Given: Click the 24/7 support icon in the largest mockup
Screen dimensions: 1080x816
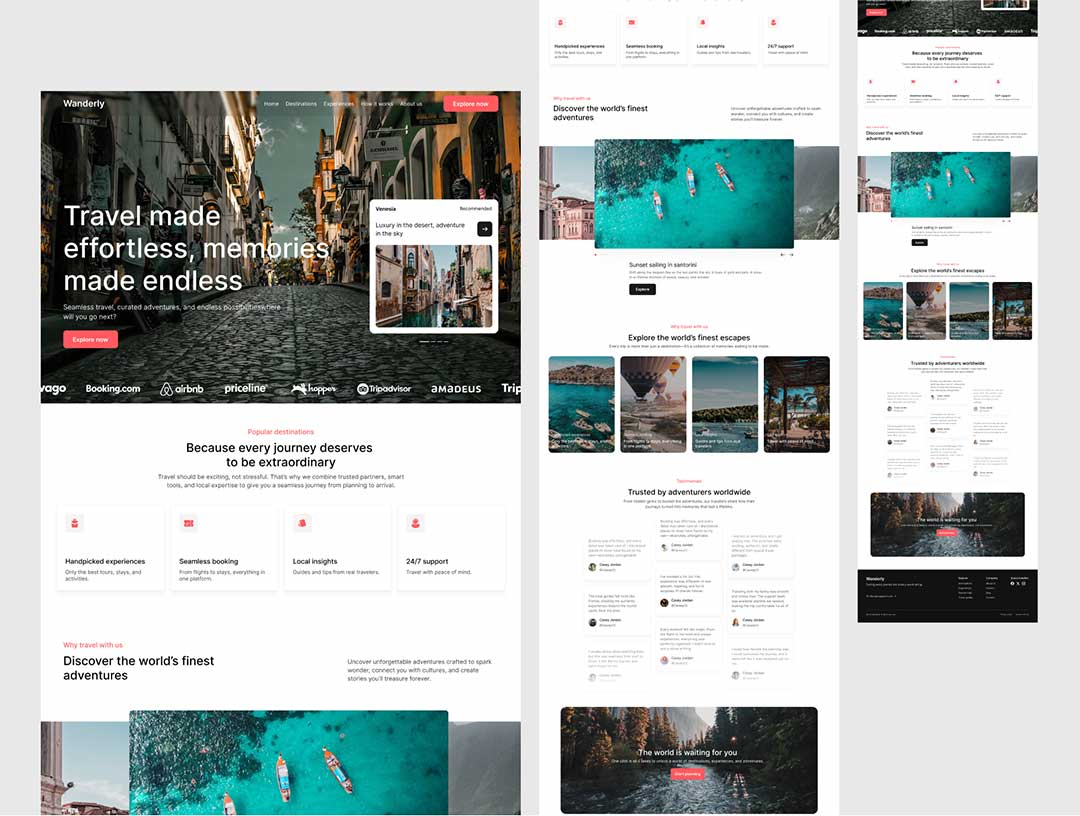Looking at the screenshot, I should point(415,523).
